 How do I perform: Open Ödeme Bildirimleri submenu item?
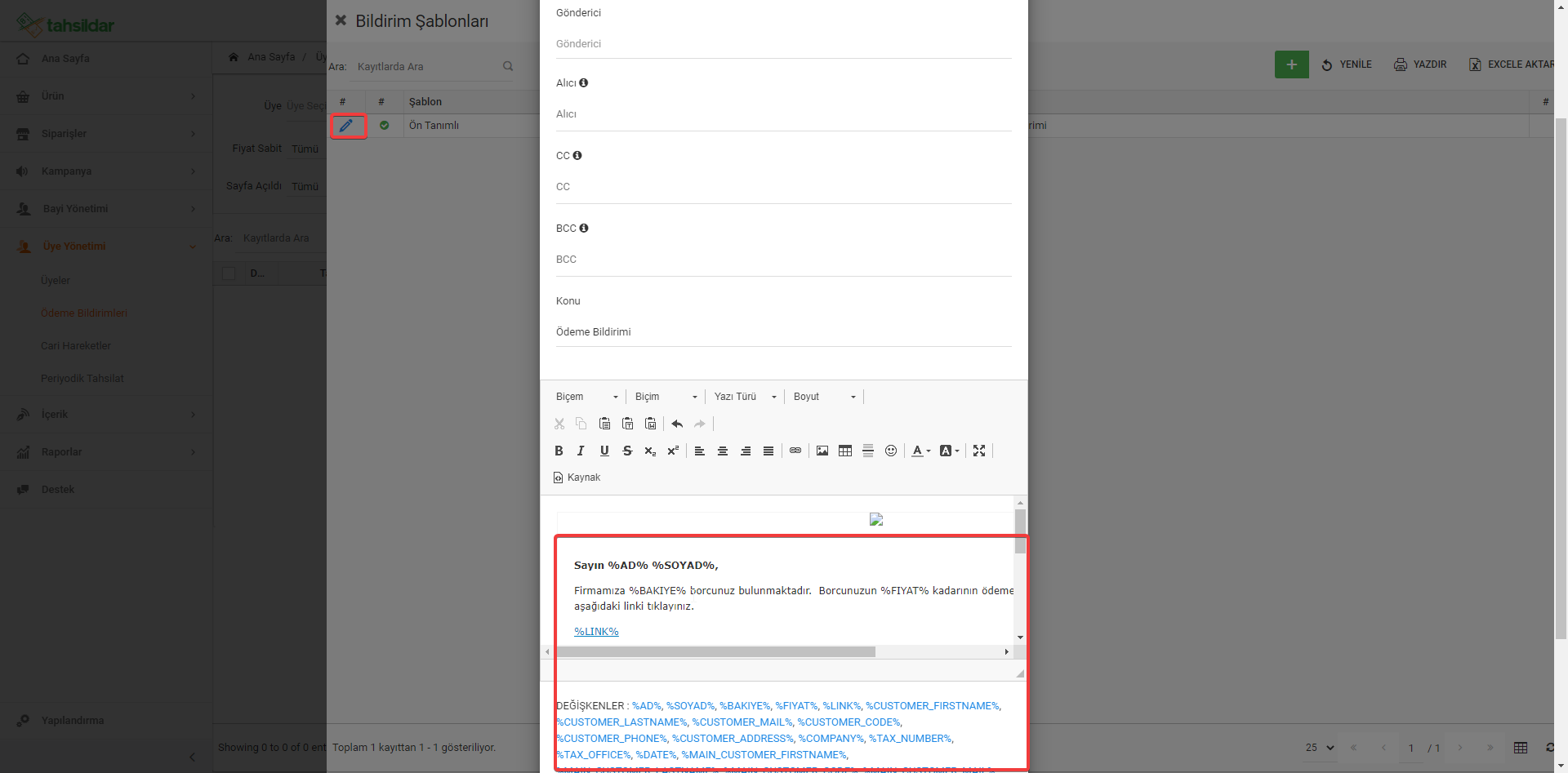[x=84, y=313]
